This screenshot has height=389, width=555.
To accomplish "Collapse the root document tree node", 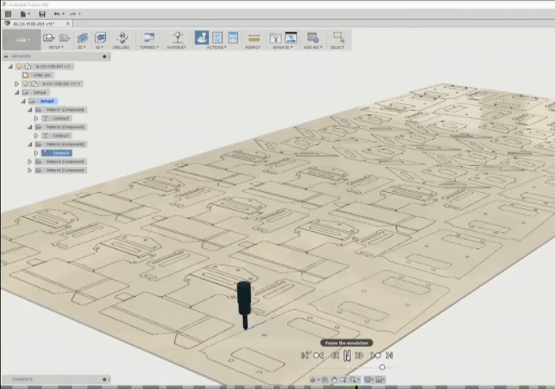I will pyautogui.click(x=11, y=67).
